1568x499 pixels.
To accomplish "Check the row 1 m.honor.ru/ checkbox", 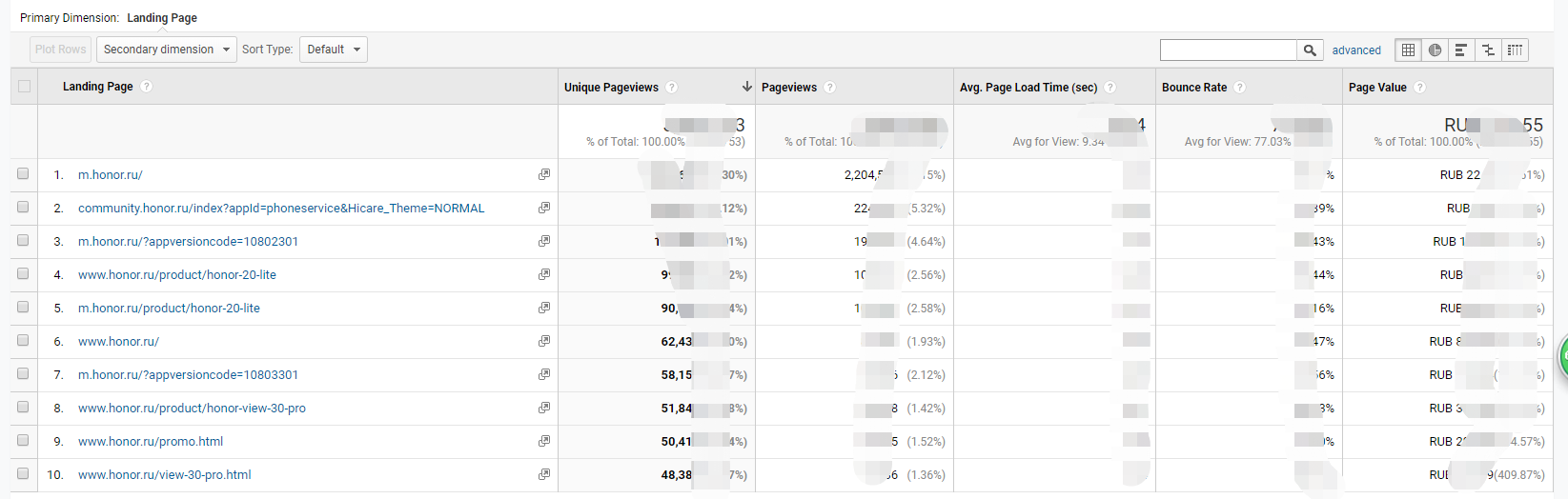I will pyautogui.click(x=23, y=174).
